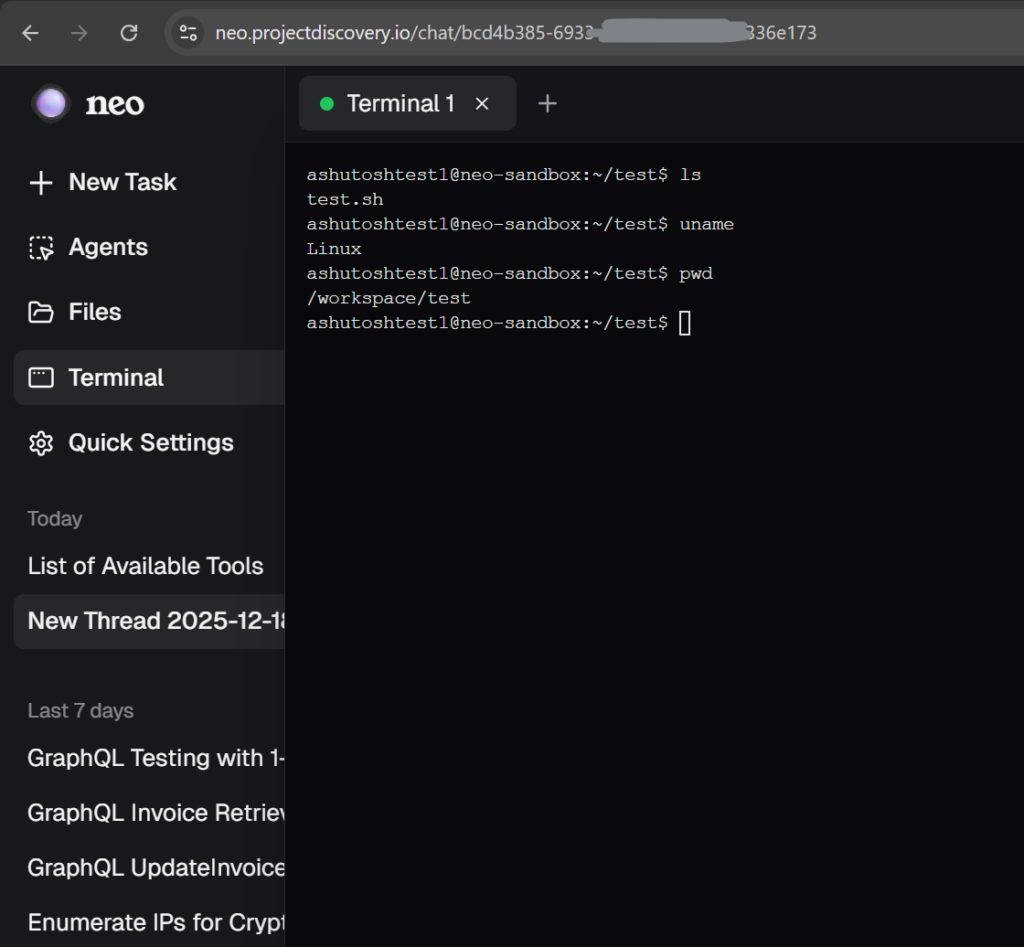Viewport: 1024px width, 947px height.
Task: Select the Terminal sidebar menu item
Action: 116,378
